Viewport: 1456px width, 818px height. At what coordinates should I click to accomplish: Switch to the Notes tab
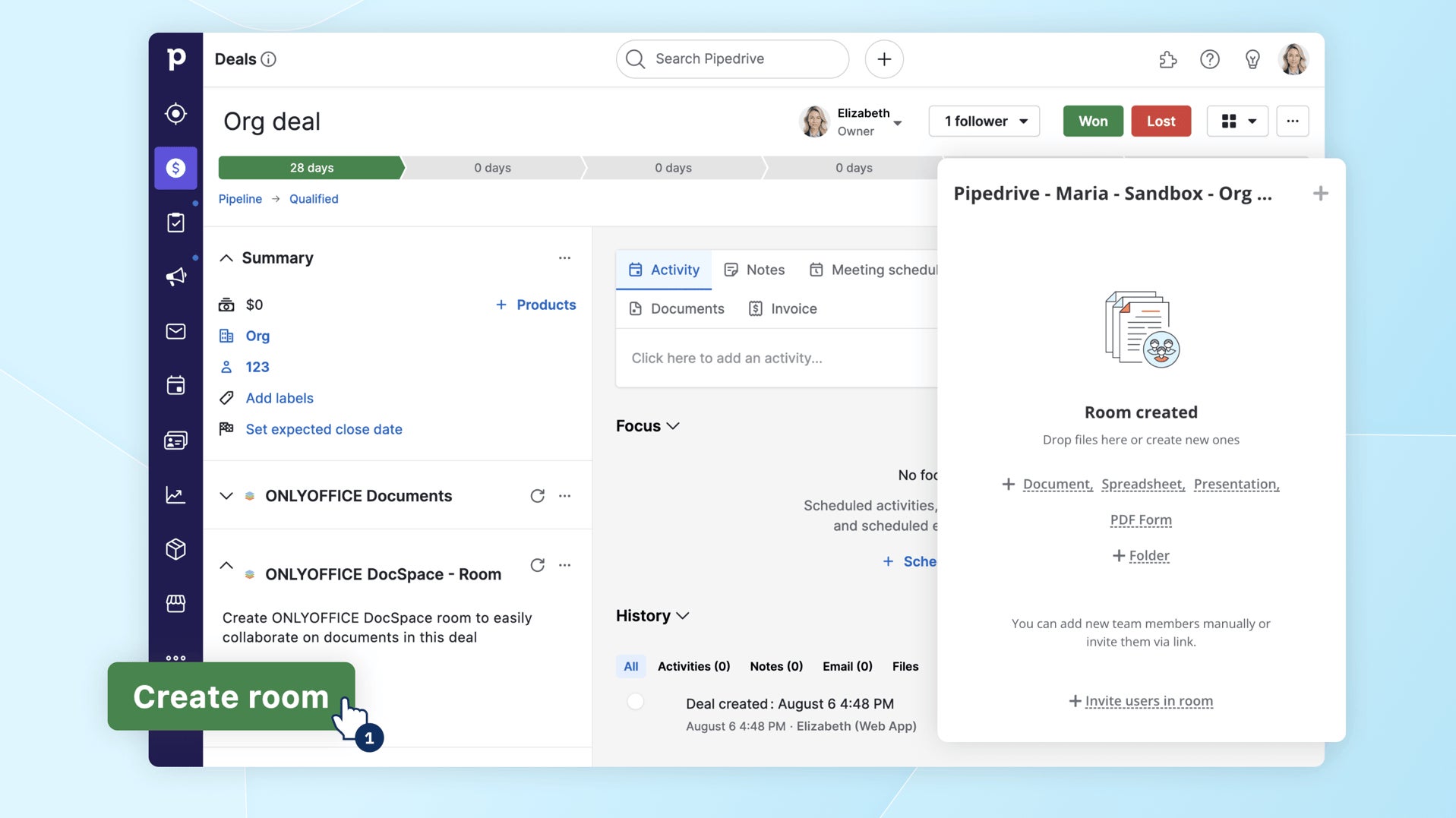(754, 270)
